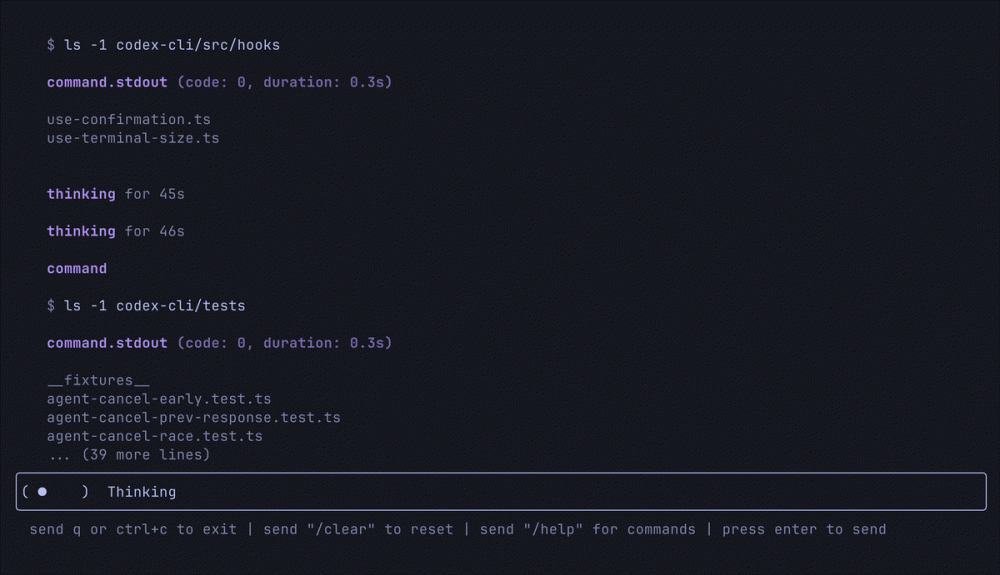Screen dimensions: 1000x575
Task: Expand the "... (39 more lines)" truncated output
Action: point(129,455)
